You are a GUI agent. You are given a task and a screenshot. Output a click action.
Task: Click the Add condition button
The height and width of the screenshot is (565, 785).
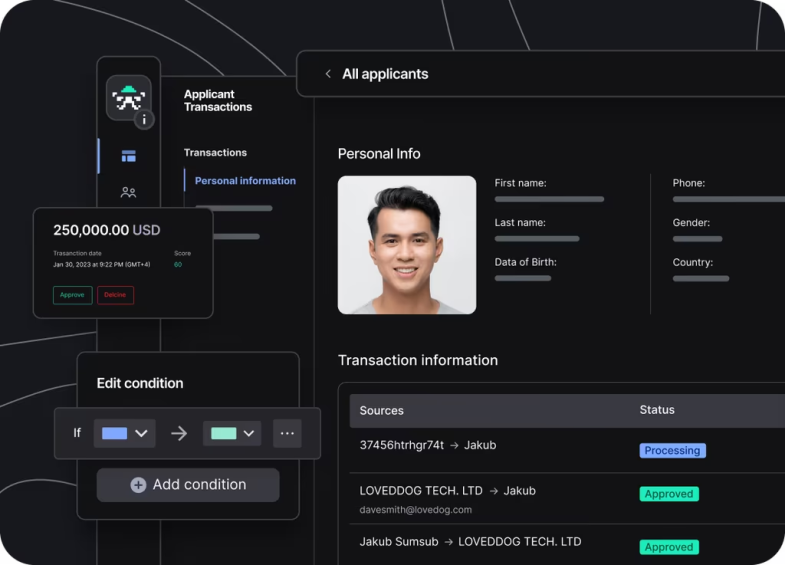coord(188,485)
